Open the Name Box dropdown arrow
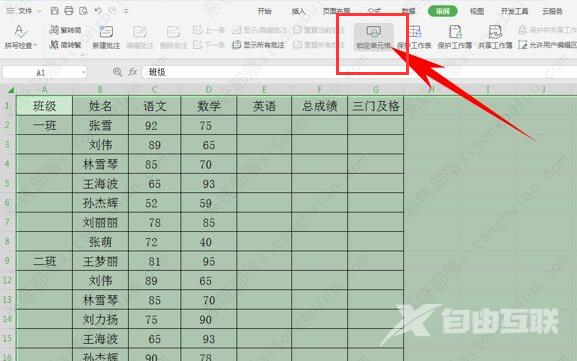 pyautogui.click(x=84, y=72)
